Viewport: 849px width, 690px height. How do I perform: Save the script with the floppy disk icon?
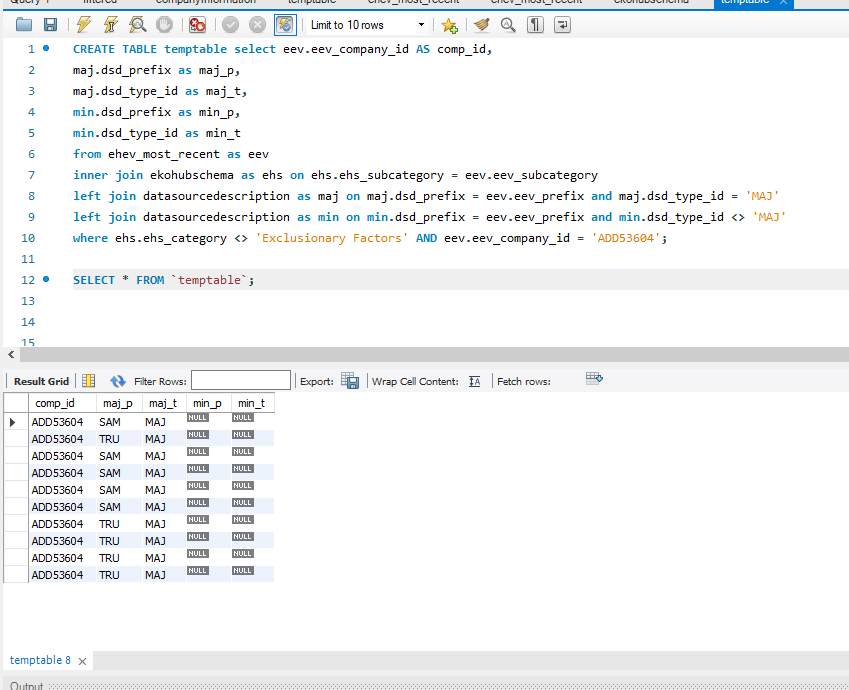(50, 24)
